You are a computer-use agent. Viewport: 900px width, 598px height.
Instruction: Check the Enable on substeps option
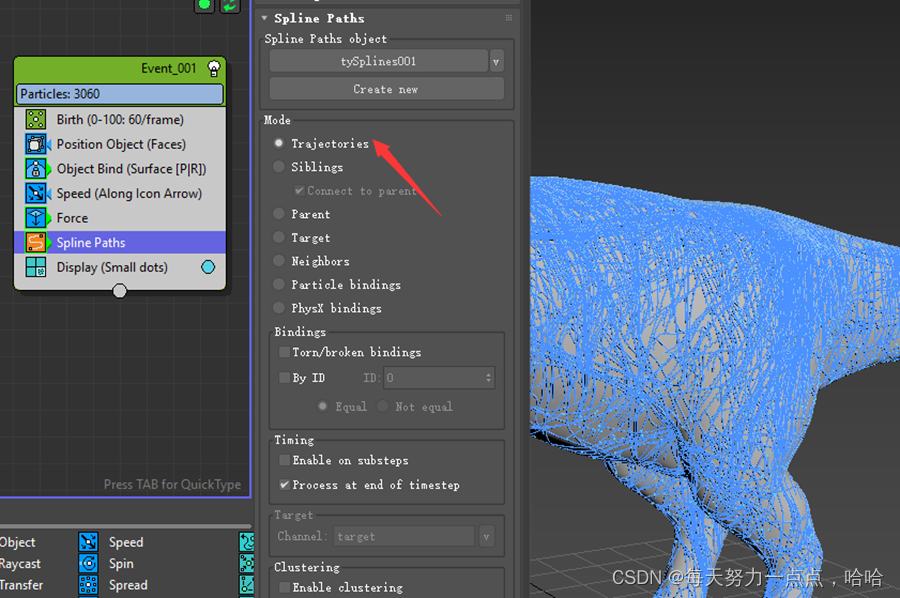283,460
